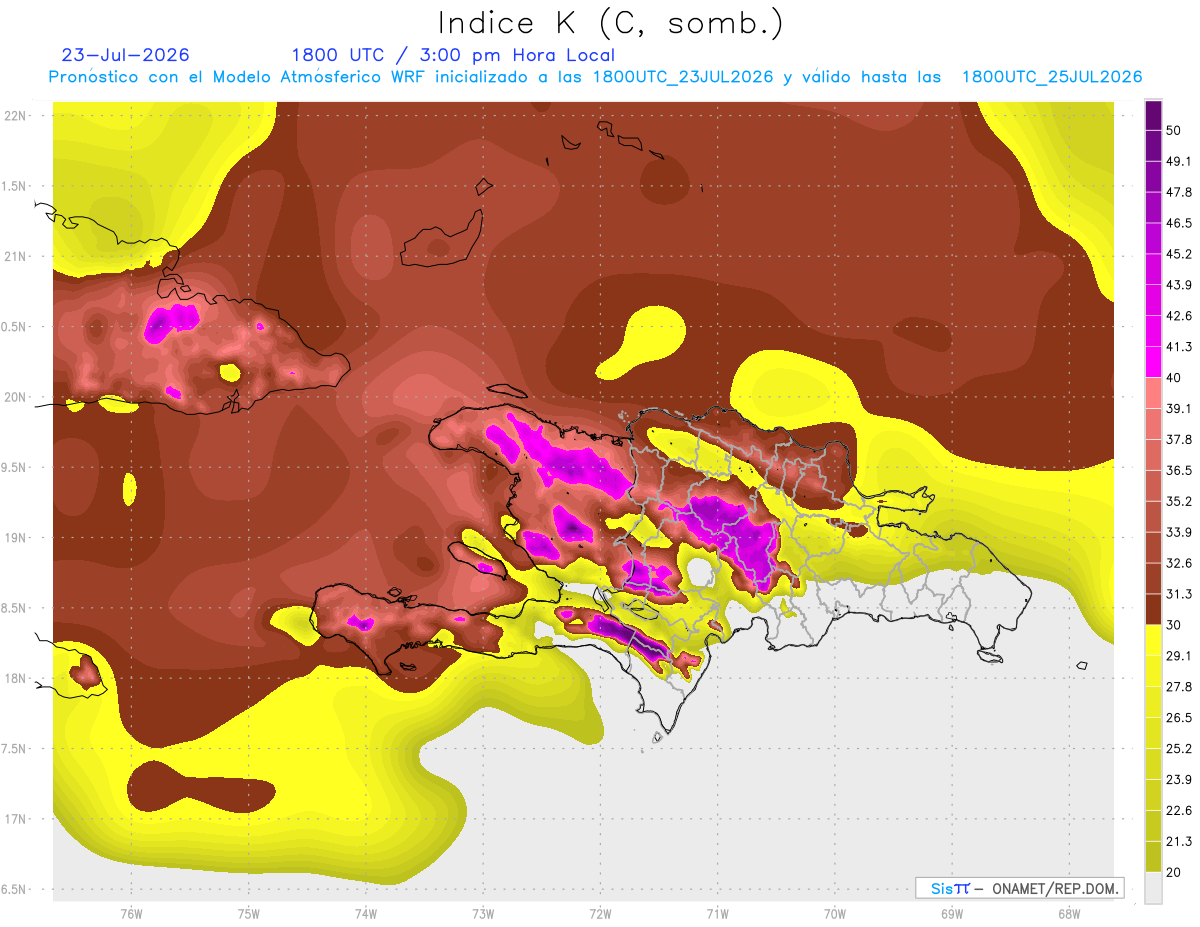This screenshot has width=1200, height=927.
Task: Click the color bar value "40"
Action: tap(1175, 378)
